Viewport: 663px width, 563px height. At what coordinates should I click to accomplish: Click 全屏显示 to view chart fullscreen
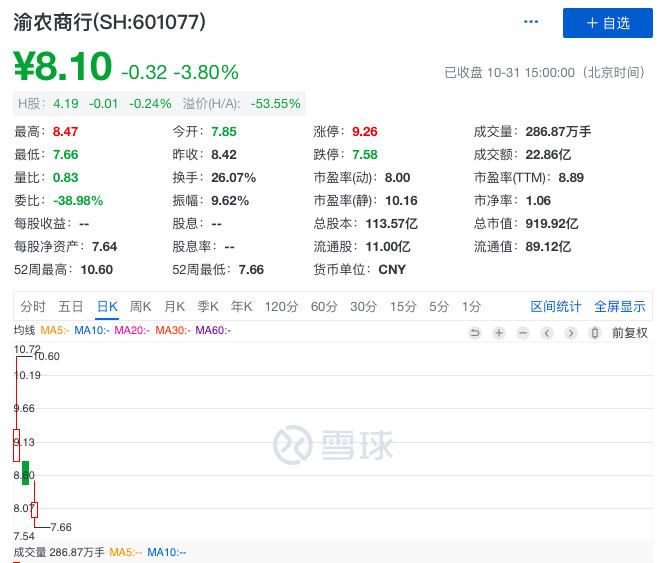620,307
